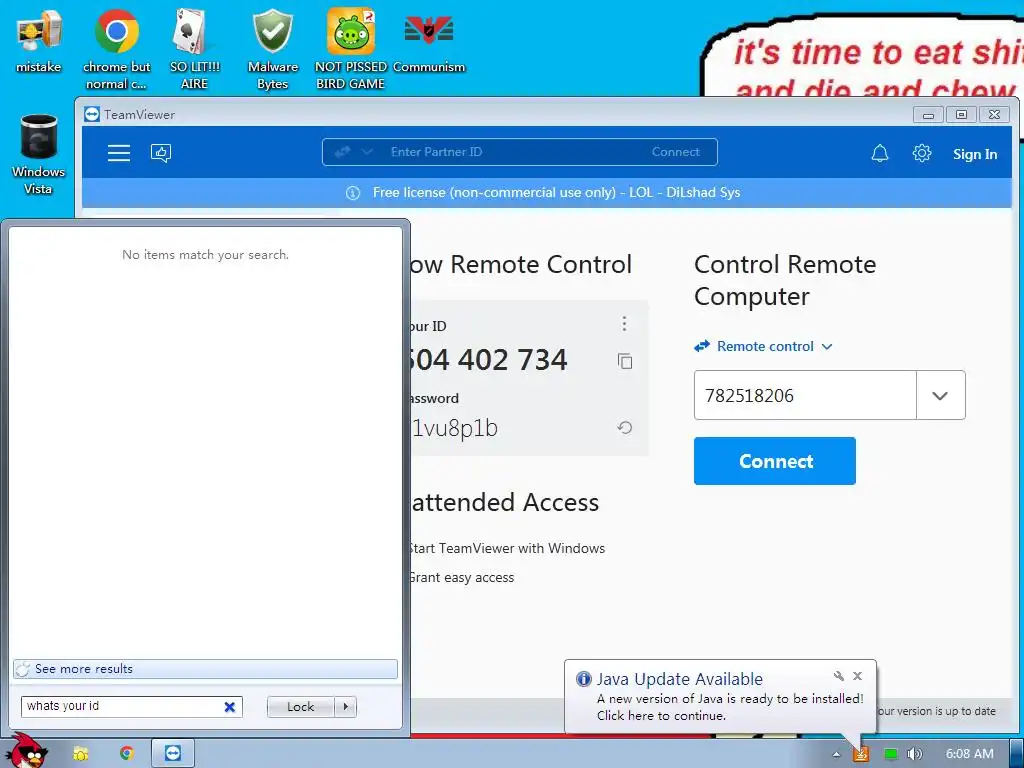Expand connection type chevron in top bar

(x=367, y=152)
